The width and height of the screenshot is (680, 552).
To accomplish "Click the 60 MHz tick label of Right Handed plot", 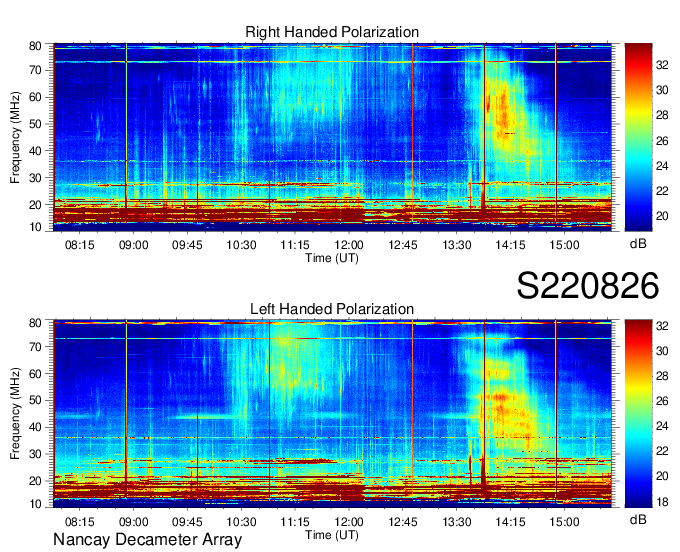I will pyautogui.click(x=35, y=97).
